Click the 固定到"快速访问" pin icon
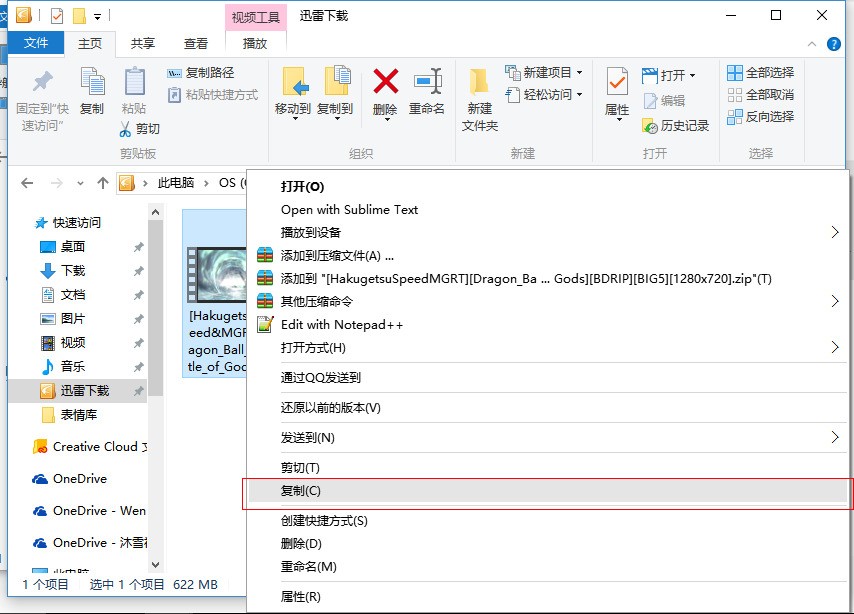This screenshot has width=854, height=614. click(42, 82)
